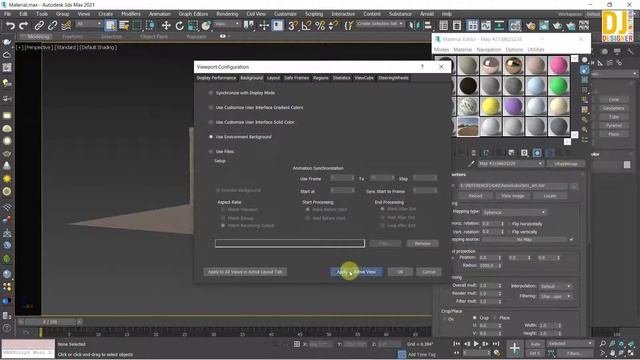
Task: Click the View Image button in Material Editor
Action: coord(513,196)
